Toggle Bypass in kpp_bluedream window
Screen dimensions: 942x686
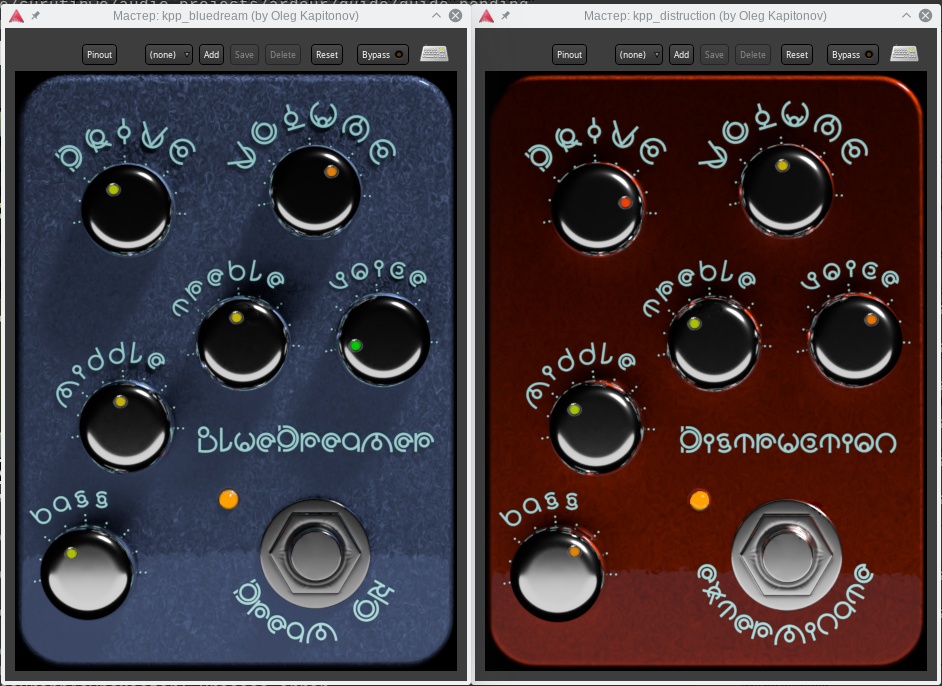tap(383, 55)
